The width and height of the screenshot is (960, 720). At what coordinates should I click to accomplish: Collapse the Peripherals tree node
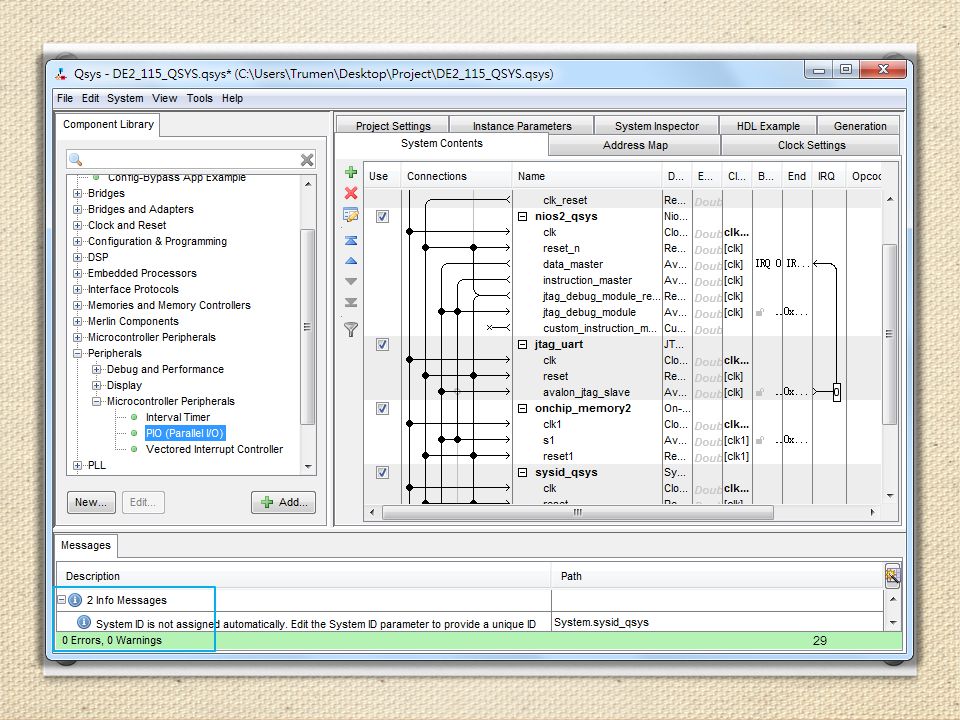pyautogui.click(x=77, y=353)
